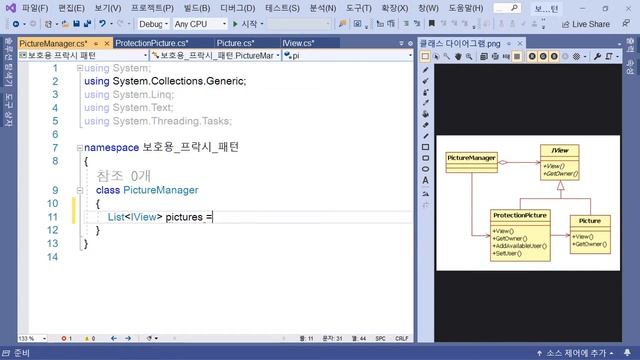Toggle the blue channel in the image editor
640x360 pixels.
554,56
